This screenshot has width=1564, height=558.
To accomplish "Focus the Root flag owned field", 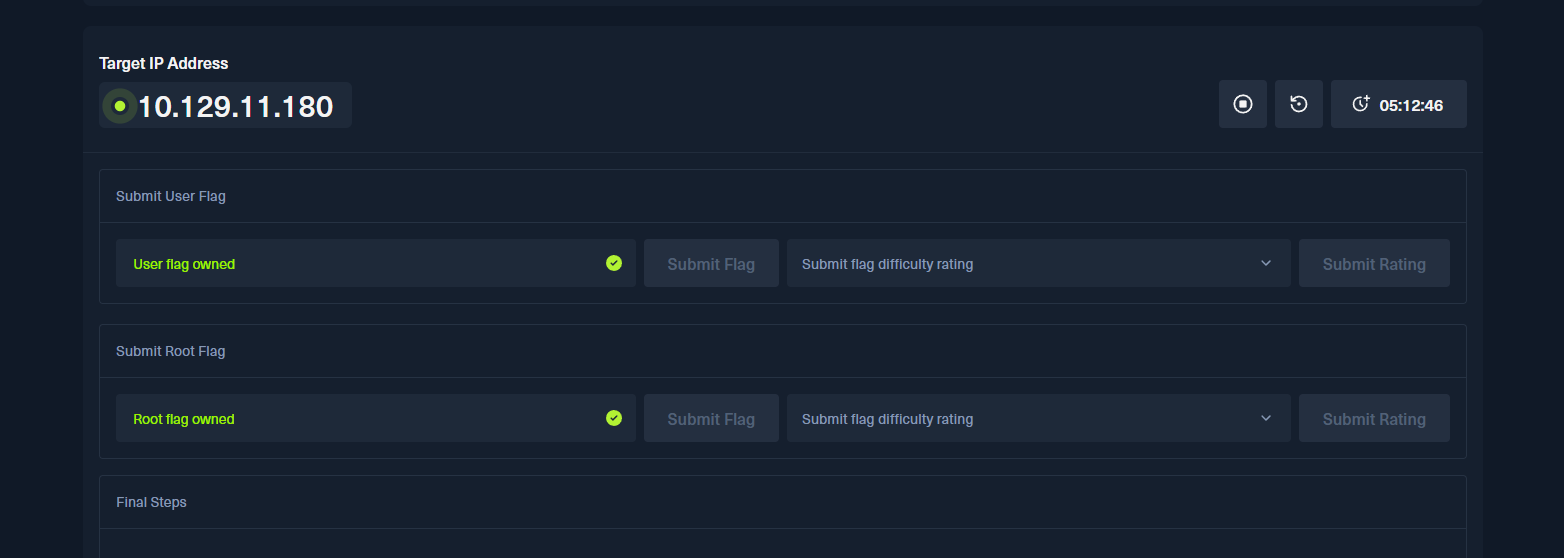I will 360,419.
